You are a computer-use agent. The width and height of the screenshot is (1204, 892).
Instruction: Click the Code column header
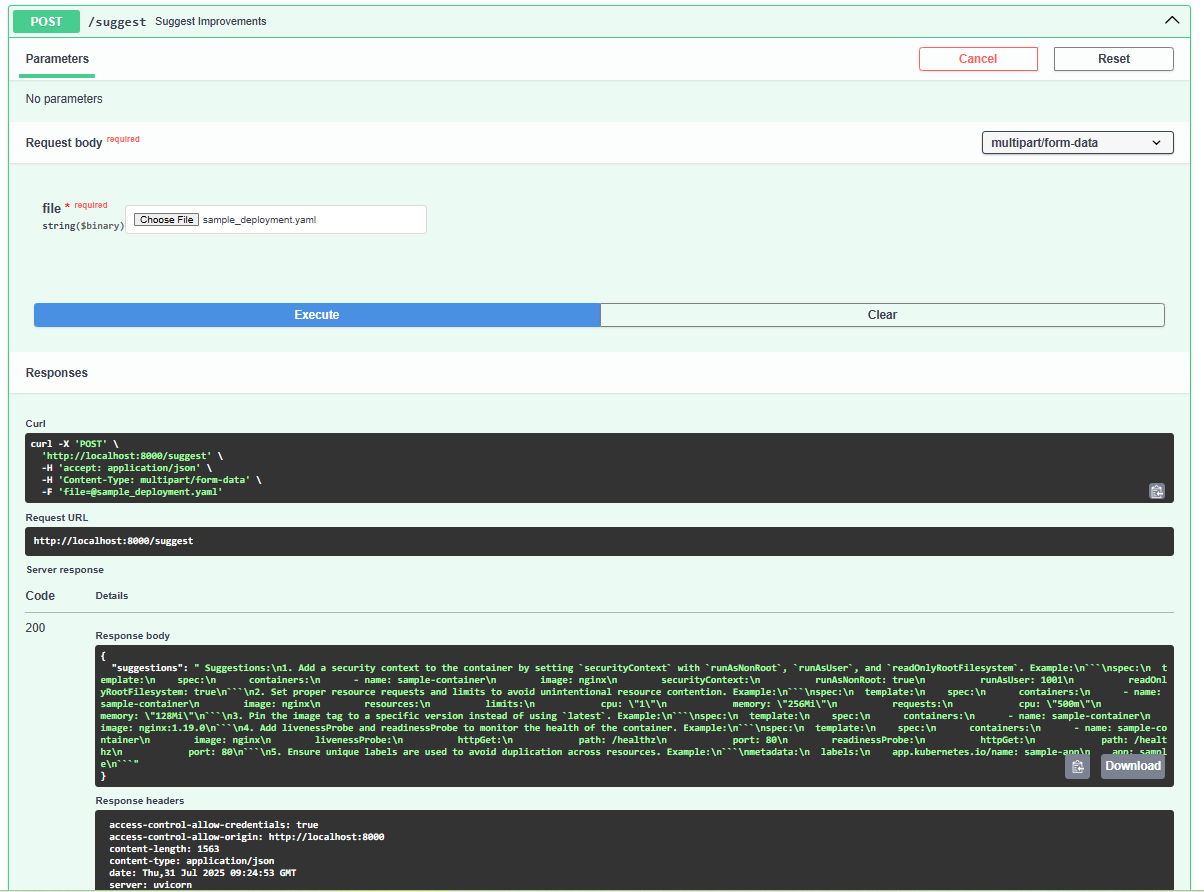40,596
